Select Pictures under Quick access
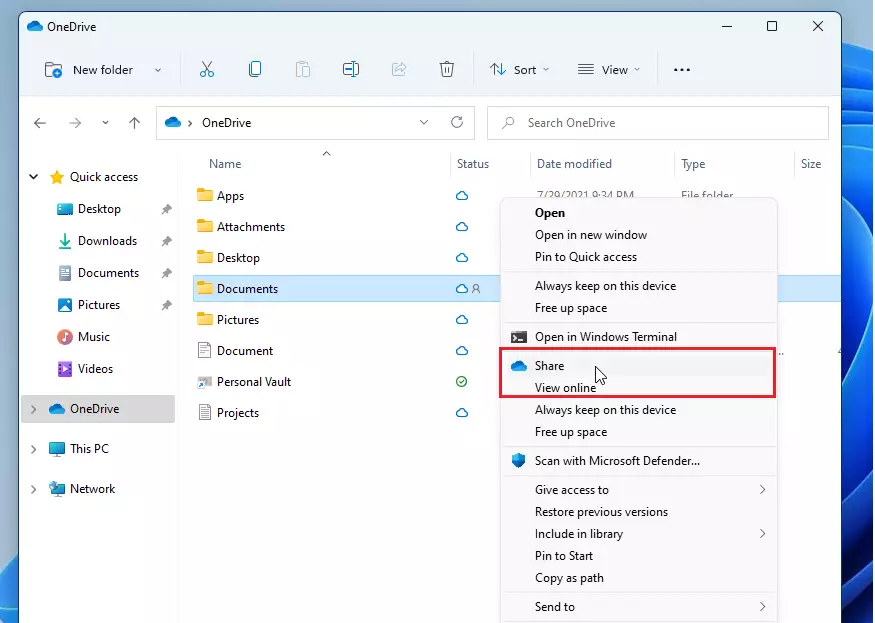 (x=99, y=305)
